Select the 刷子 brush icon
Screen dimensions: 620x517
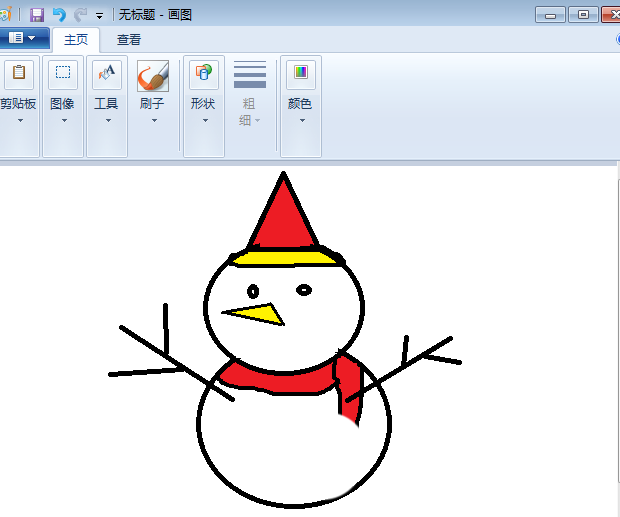[153, 75]
